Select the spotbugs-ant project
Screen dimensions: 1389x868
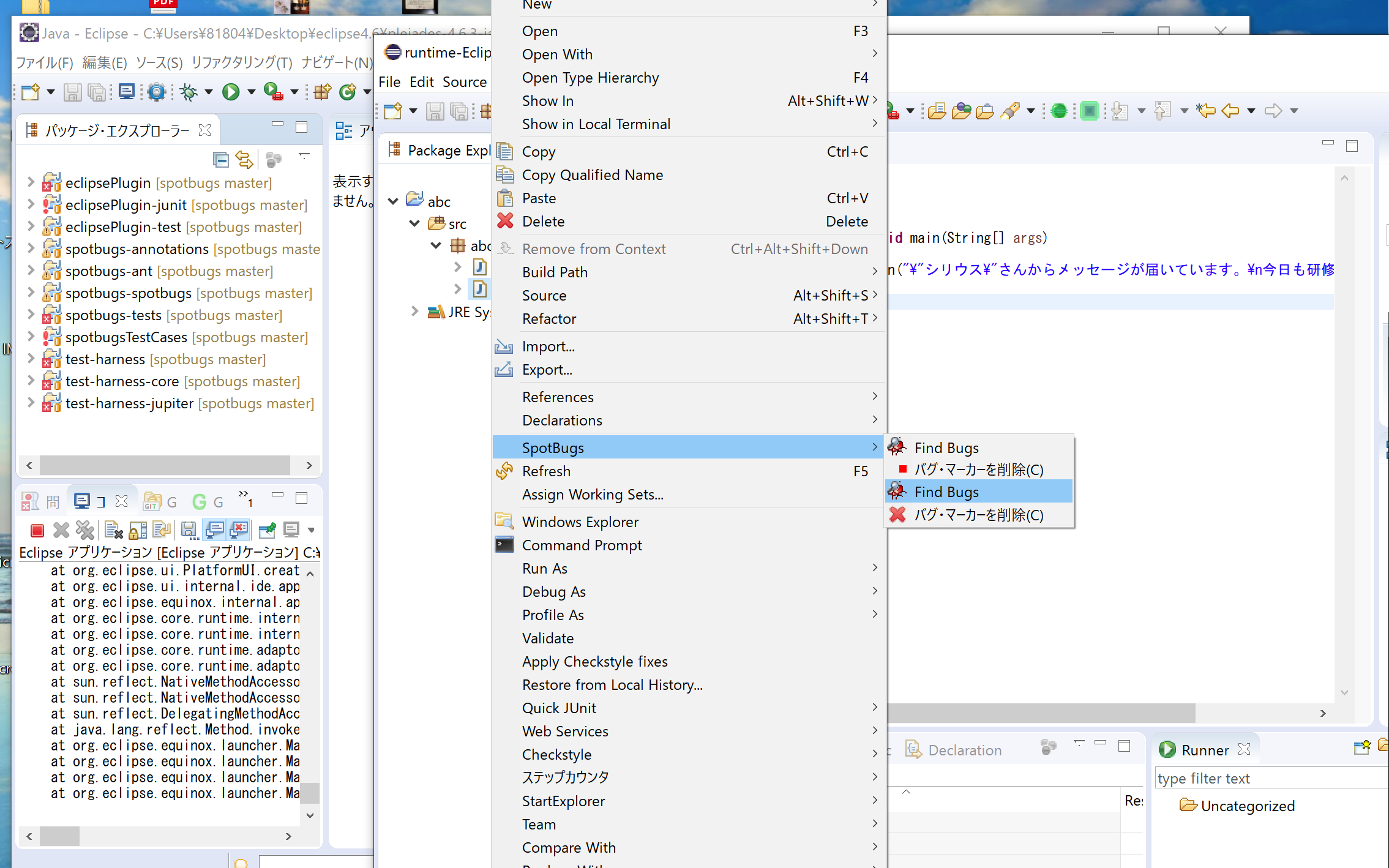[x=108, y=271]
